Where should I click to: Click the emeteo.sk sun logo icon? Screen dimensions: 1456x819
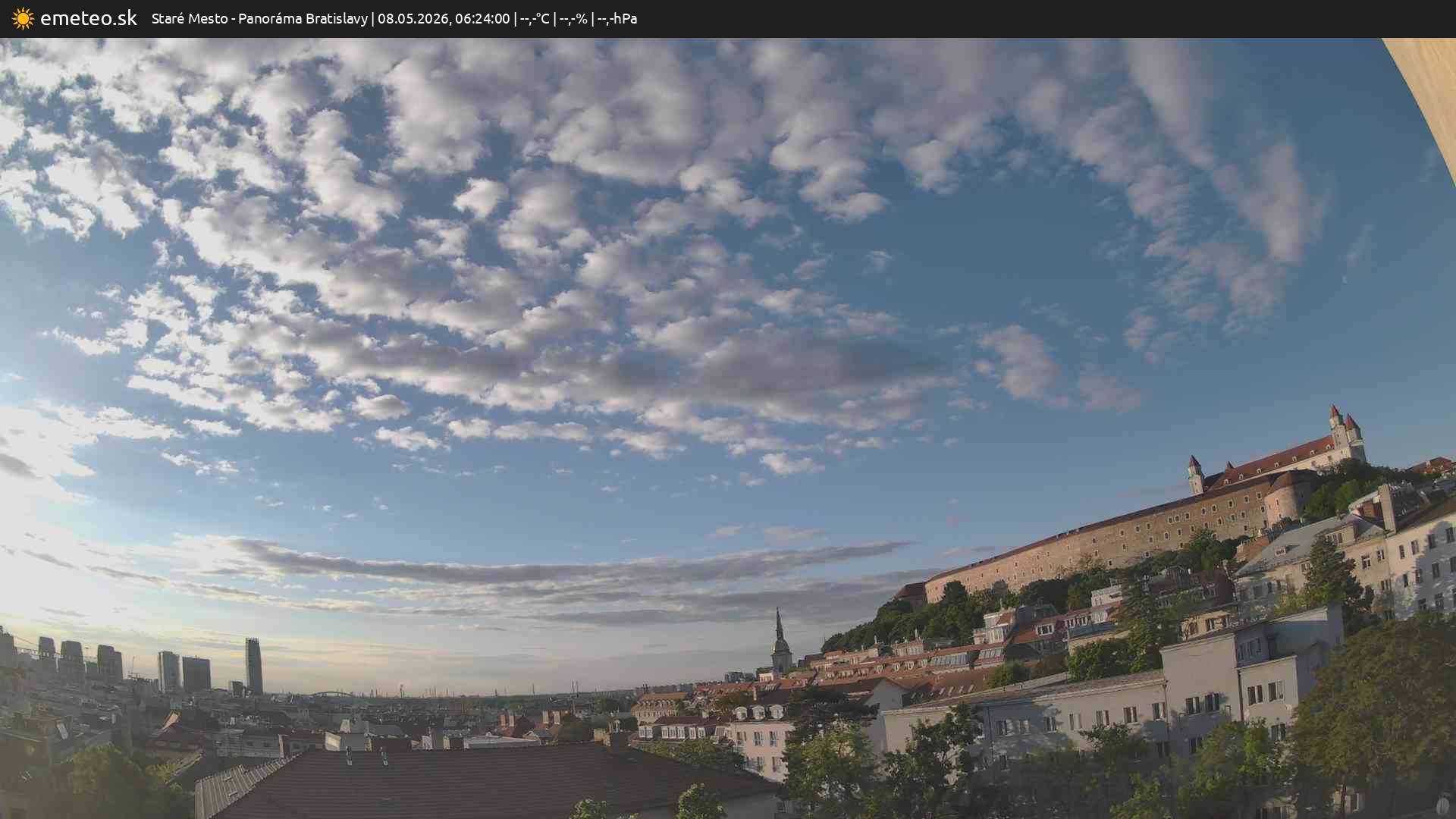click(23, 19)
